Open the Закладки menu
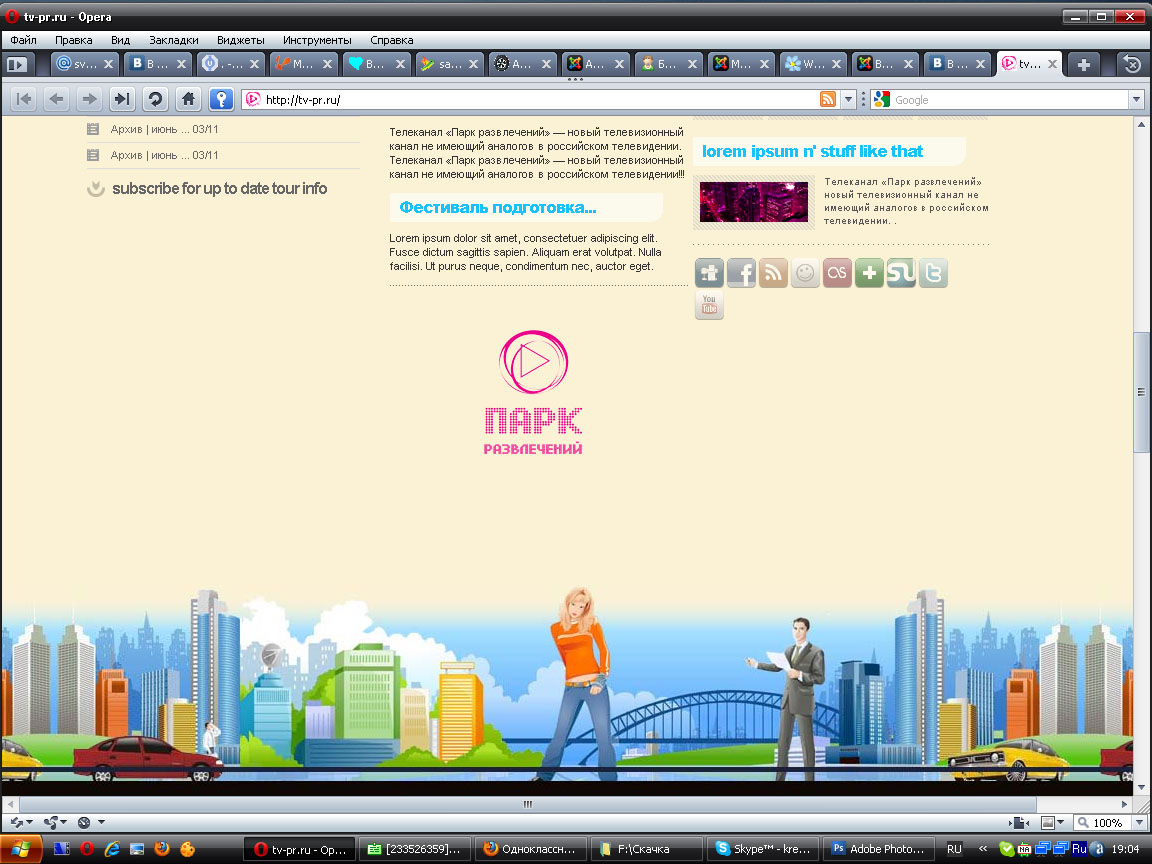 point(173,40)
